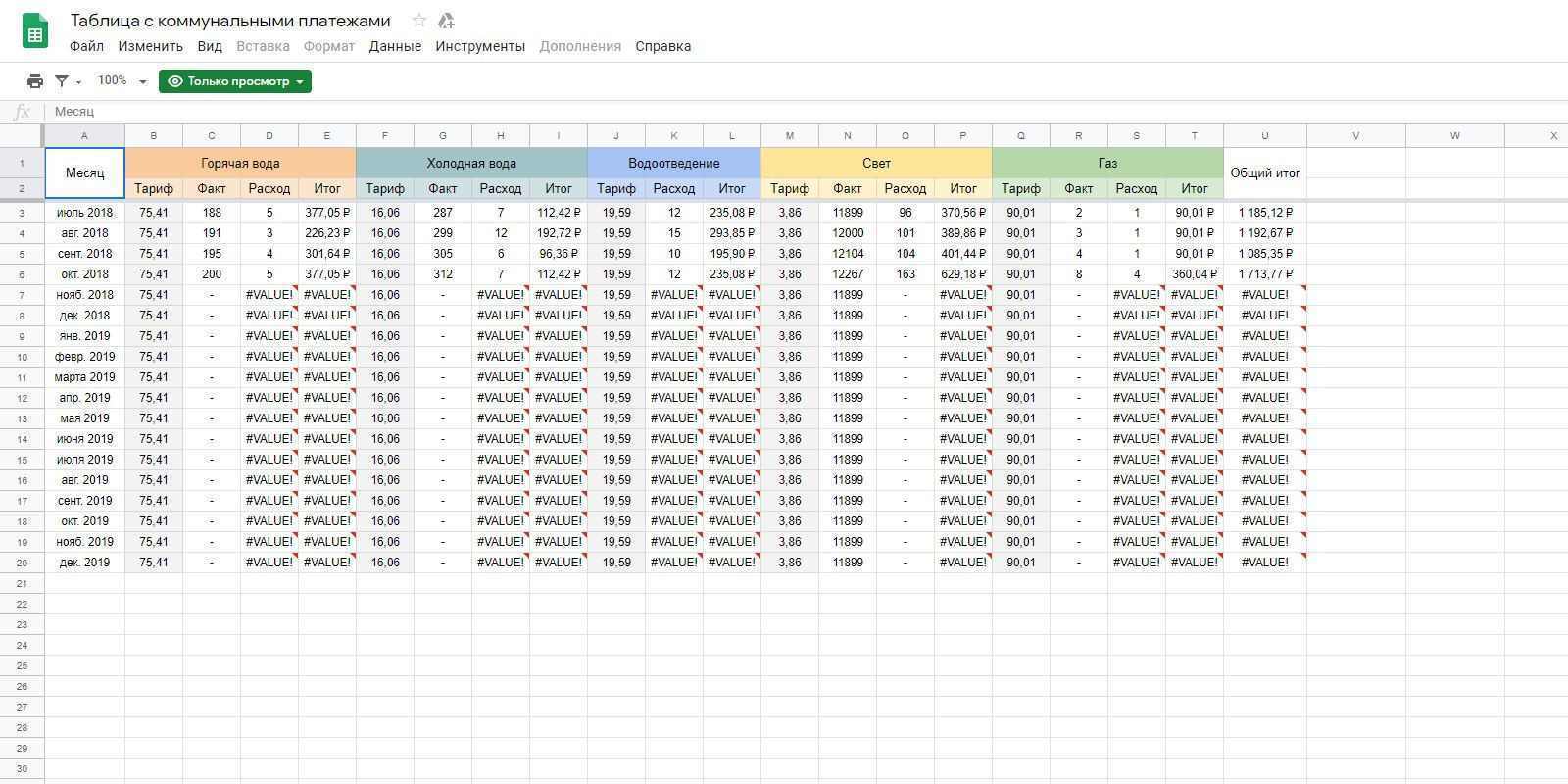
Task: Select column U header
Action: (1264, 136)
